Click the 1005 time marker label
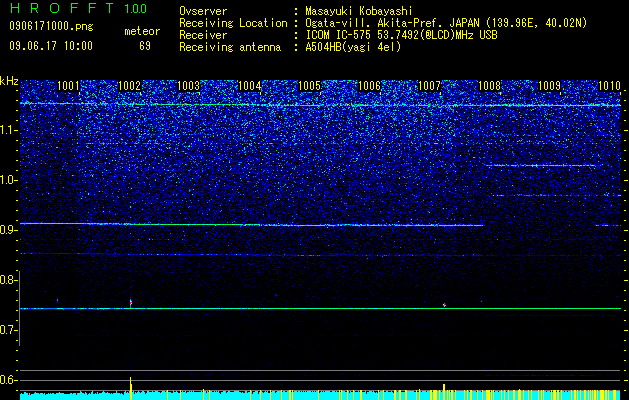The image size is (629, 400). 310,85
